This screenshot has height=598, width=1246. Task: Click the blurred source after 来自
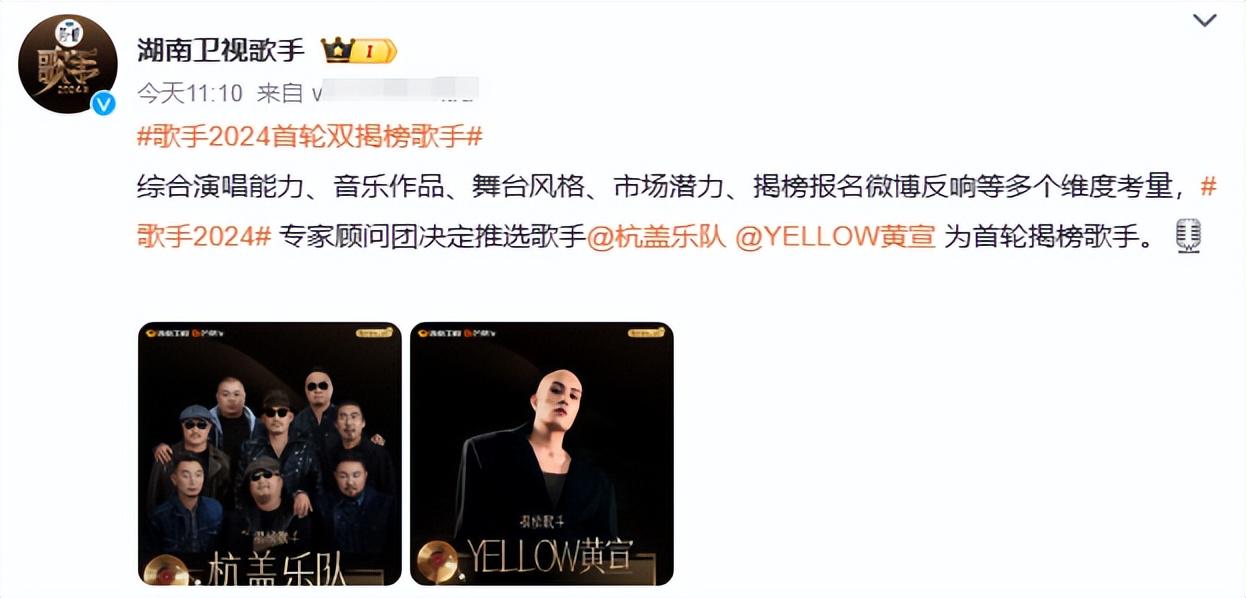click(395, 92)
